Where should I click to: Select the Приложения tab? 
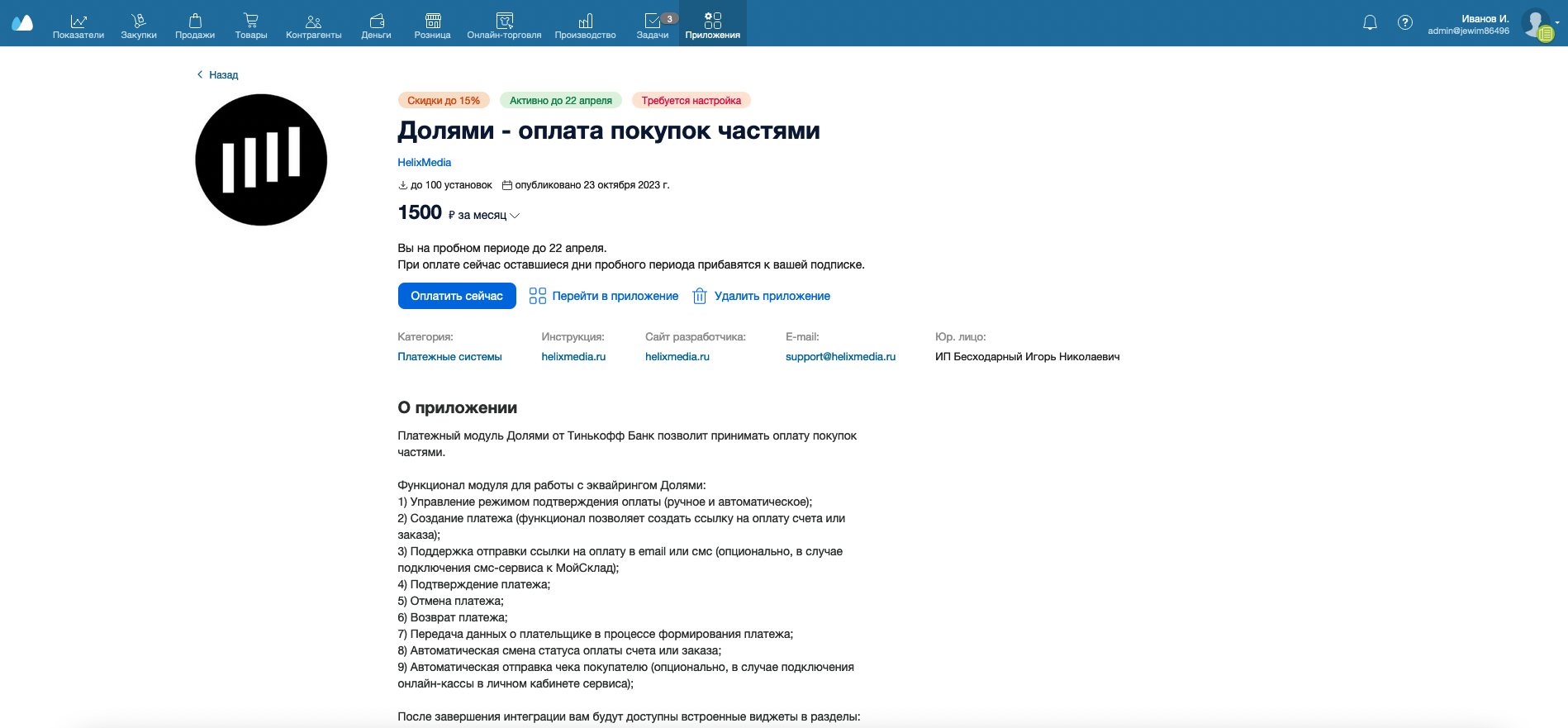(713, 23)
